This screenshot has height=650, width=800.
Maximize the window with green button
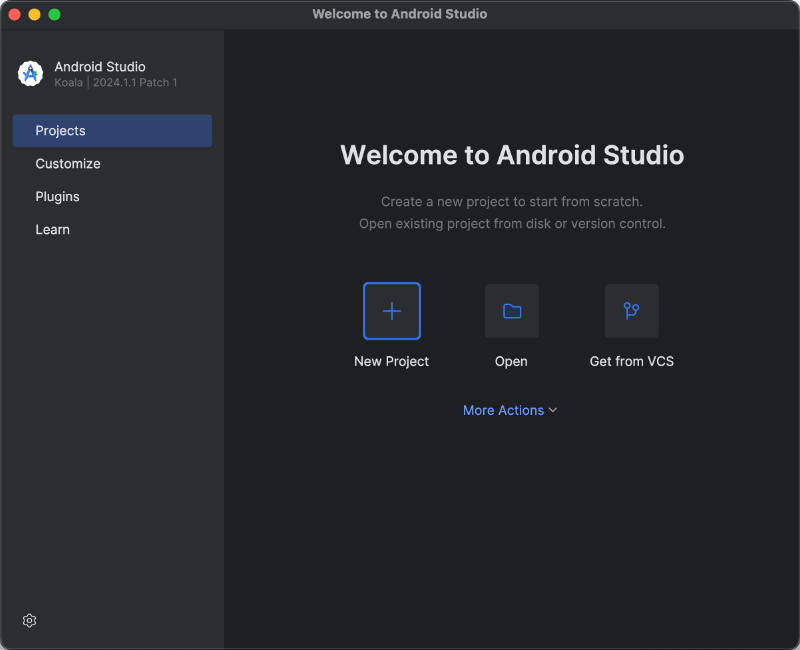(55, 14)
